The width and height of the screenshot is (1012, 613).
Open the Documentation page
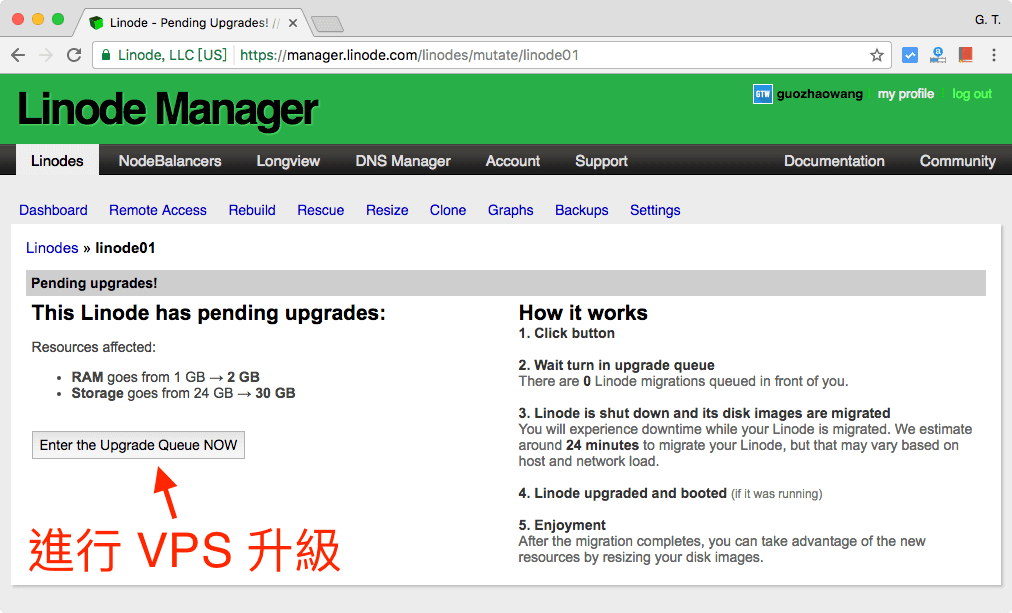point(834,160)
